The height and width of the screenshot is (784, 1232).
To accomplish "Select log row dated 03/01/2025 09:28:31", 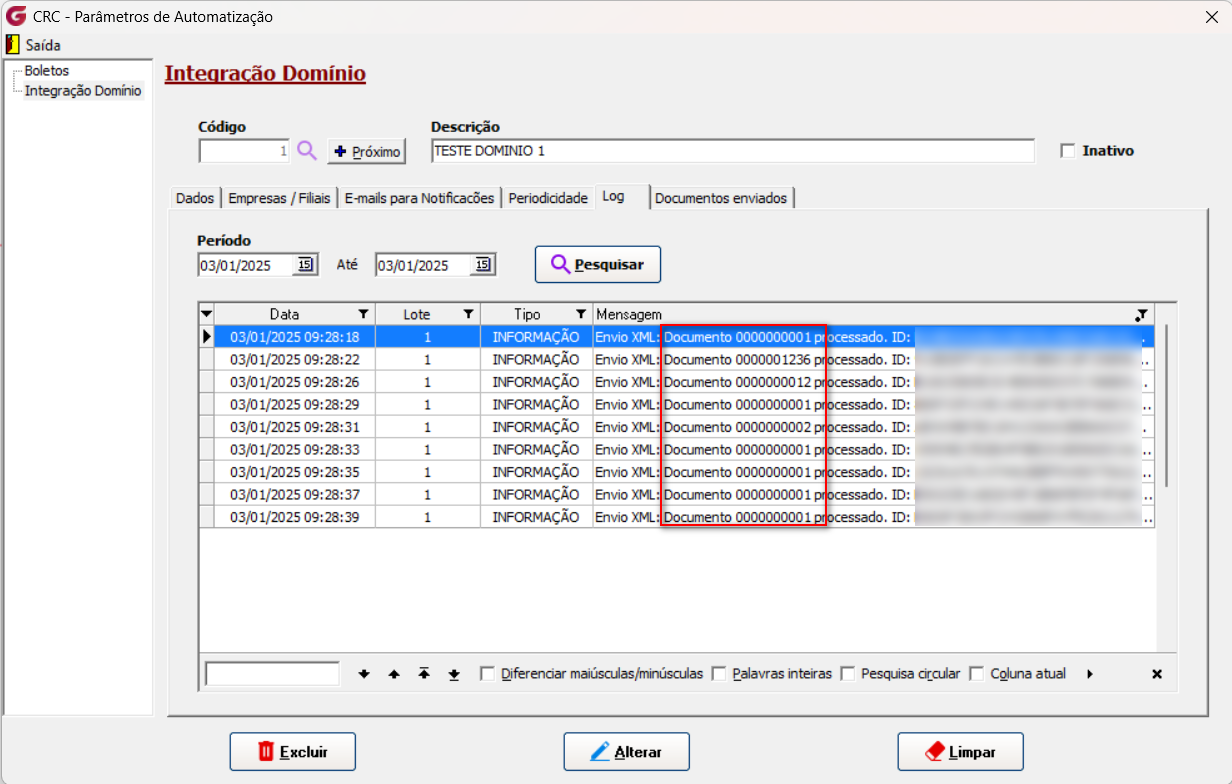I will 677,427.
